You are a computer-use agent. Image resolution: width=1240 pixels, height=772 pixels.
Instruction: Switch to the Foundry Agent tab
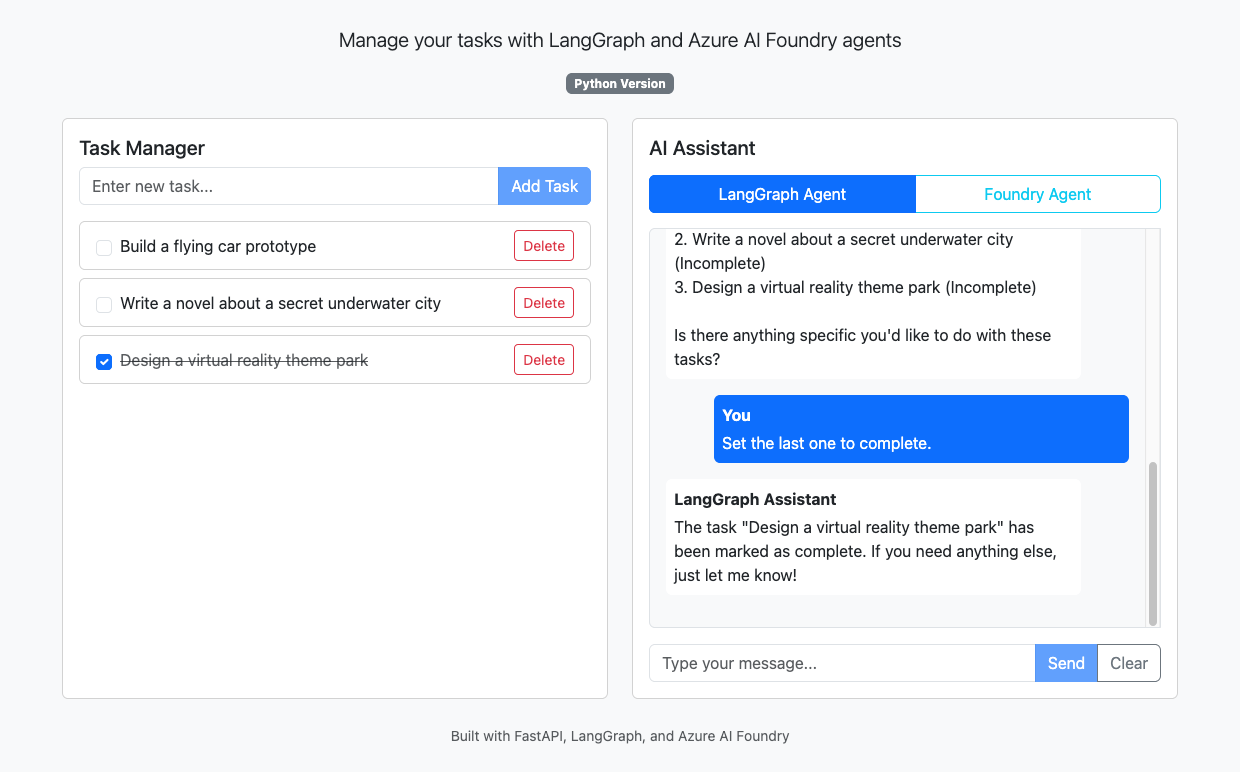click(1037, 194)
